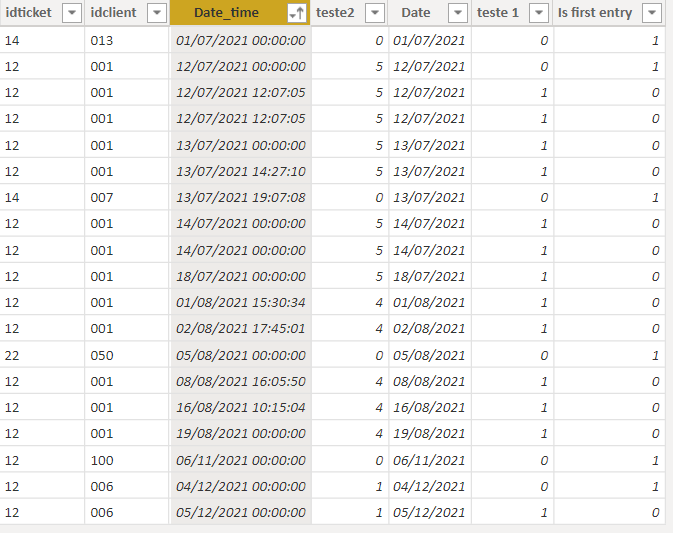The height and width of the screenshot is (533, 673).
Task: Click Date cell 05/12/2021
Action: 429,512
